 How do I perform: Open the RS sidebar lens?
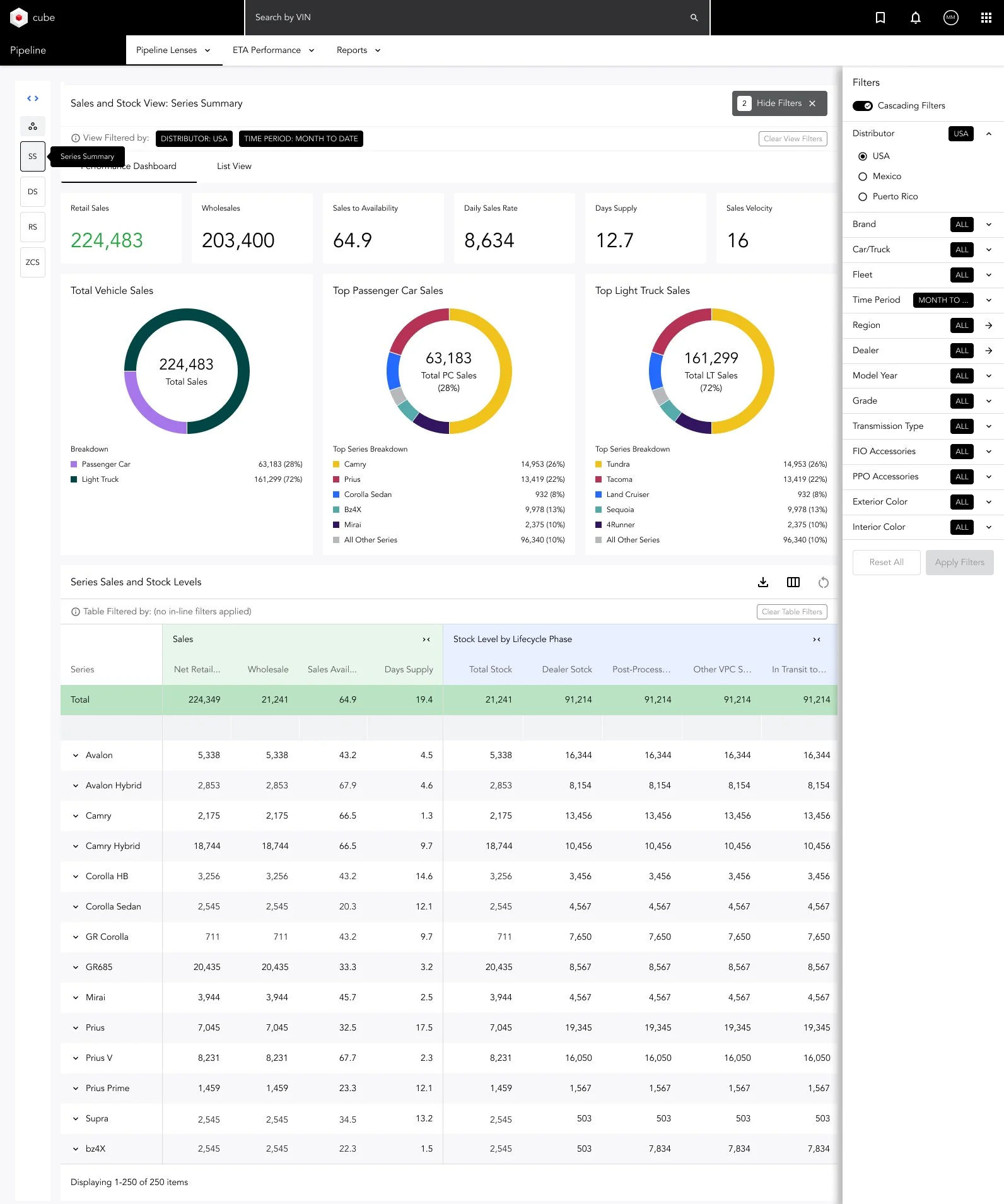coord(33,227)
